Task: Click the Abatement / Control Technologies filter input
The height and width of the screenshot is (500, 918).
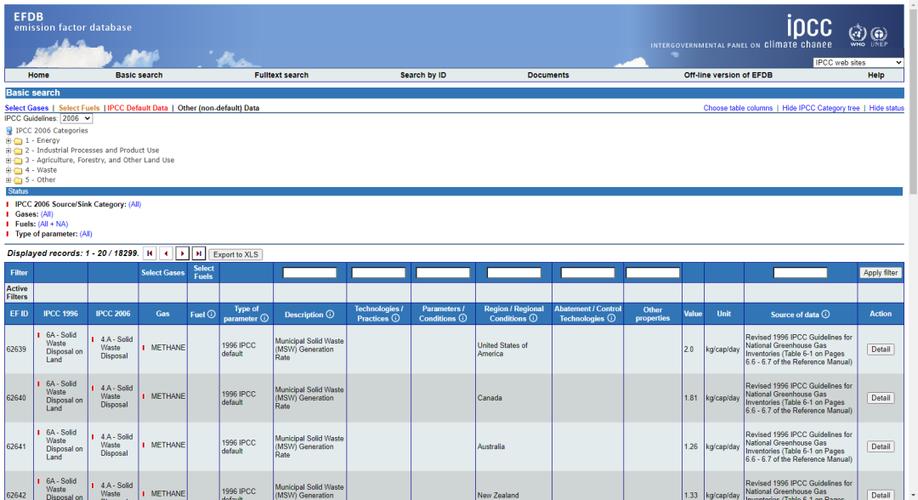Action: click(x=588, y=272)
